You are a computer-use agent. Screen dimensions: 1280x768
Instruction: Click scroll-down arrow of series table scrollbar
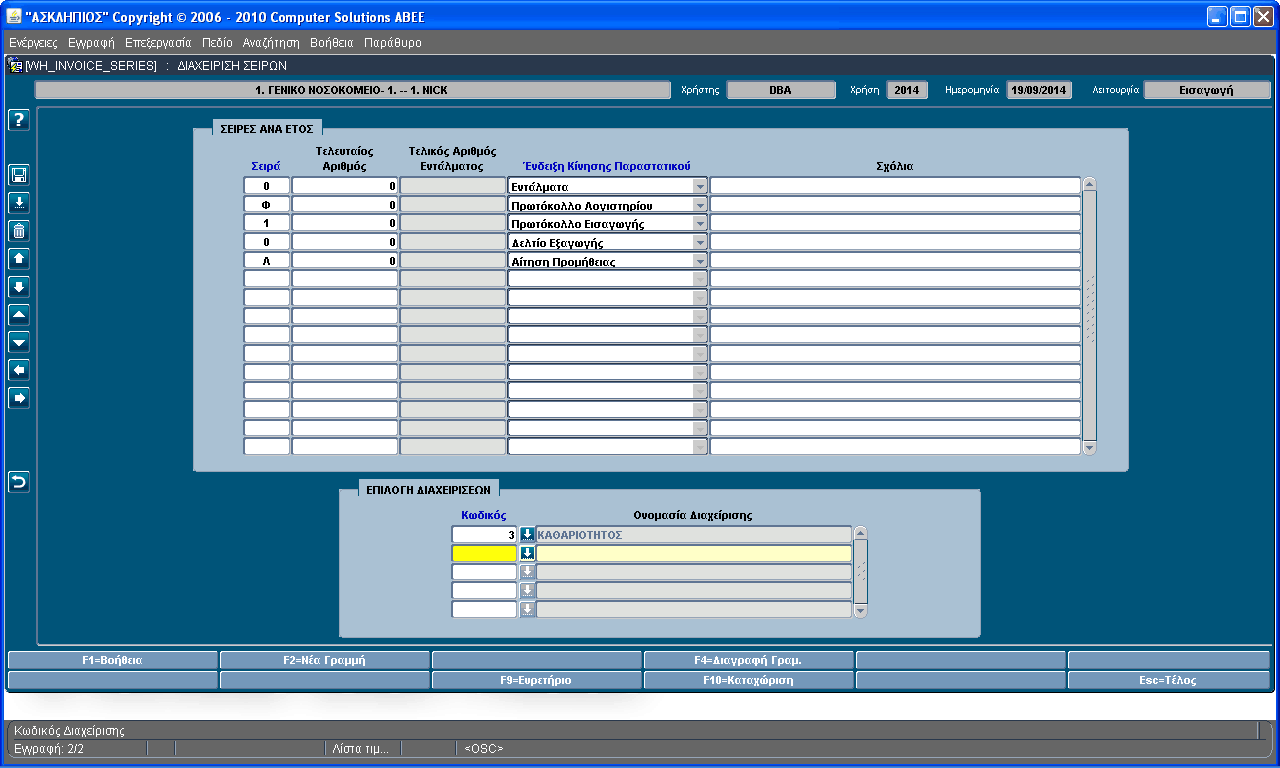(1090, 448)
